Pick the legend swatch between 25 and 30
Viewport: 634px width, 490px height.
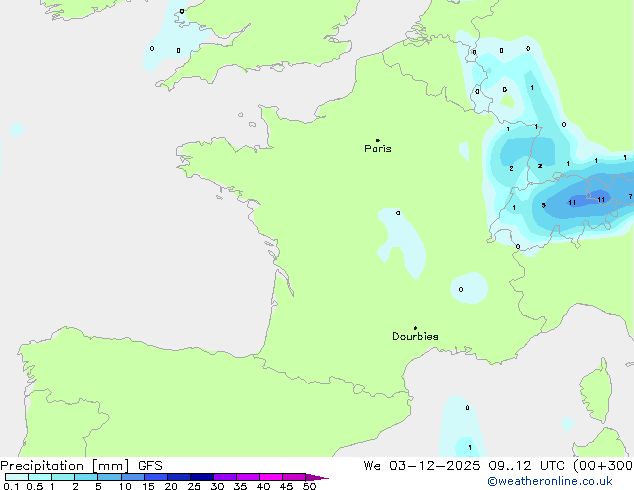click(x=202, y=477)
